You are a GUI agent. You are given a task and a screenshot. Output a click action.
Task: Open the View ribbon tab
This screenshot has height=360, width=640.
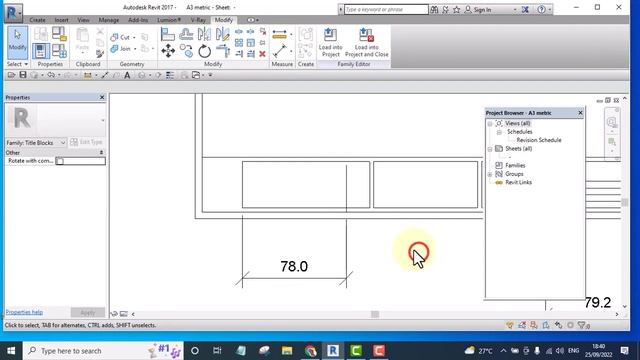coord(83,20)
